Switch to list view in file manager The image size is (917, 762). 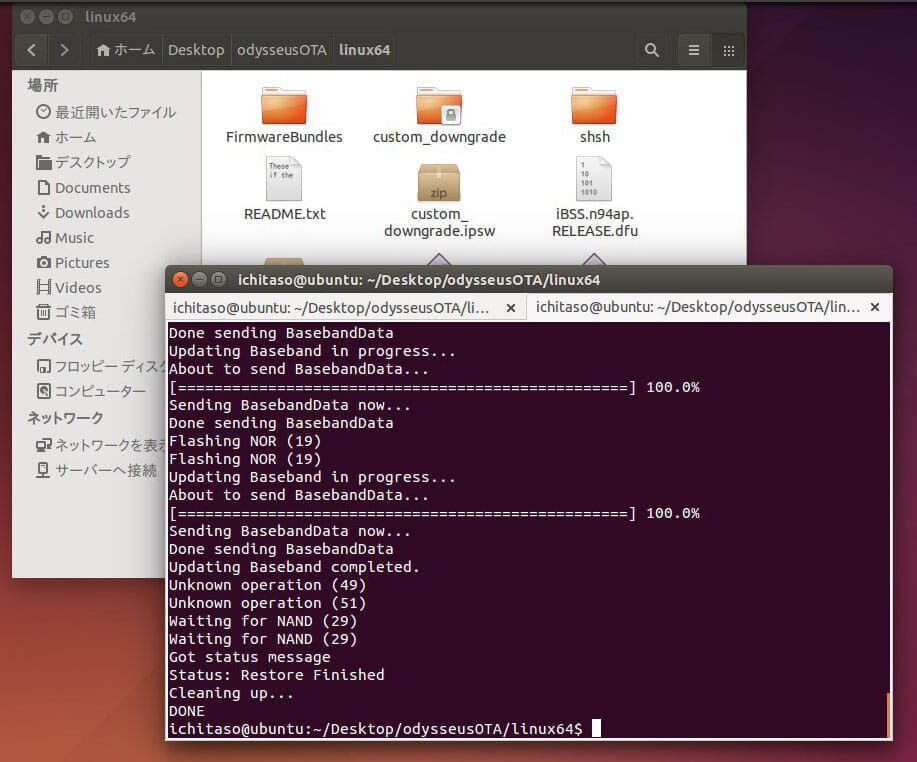(693, 50)
